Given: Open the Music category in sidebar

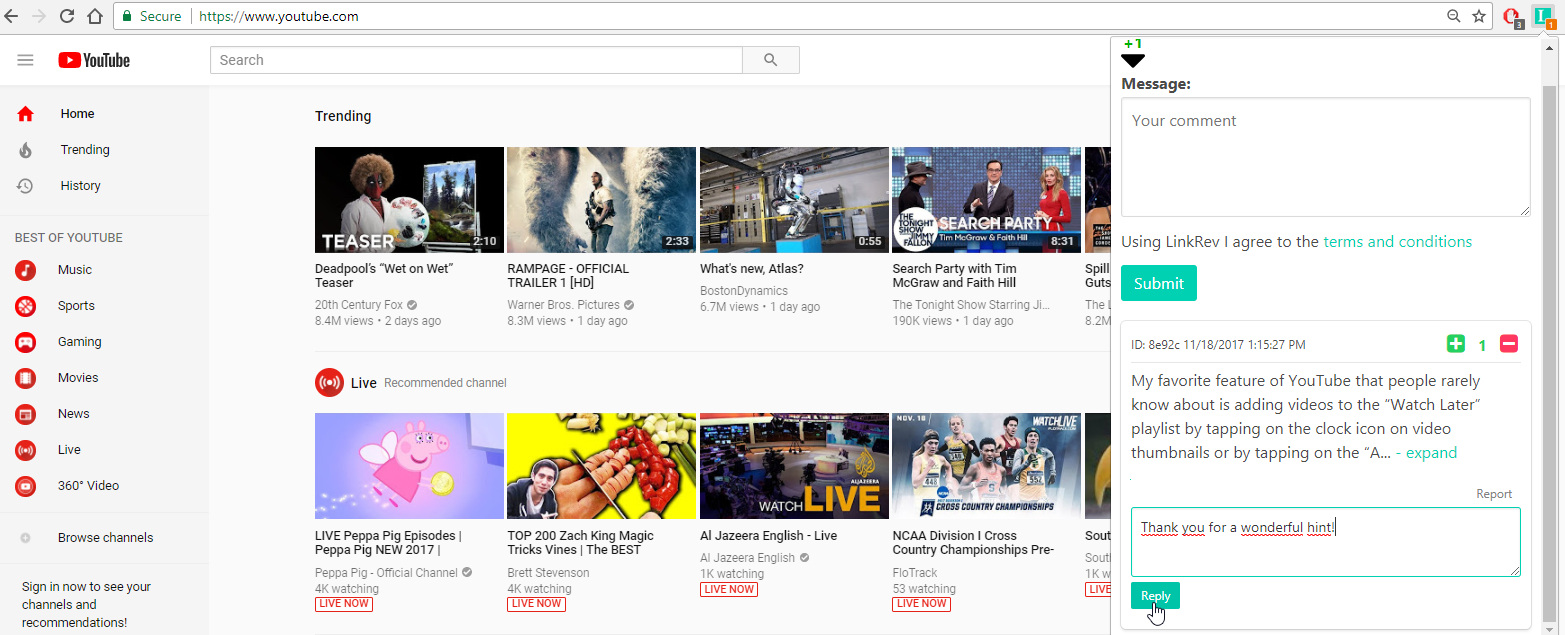Looking at the screenshot, I should click(74, 270).
